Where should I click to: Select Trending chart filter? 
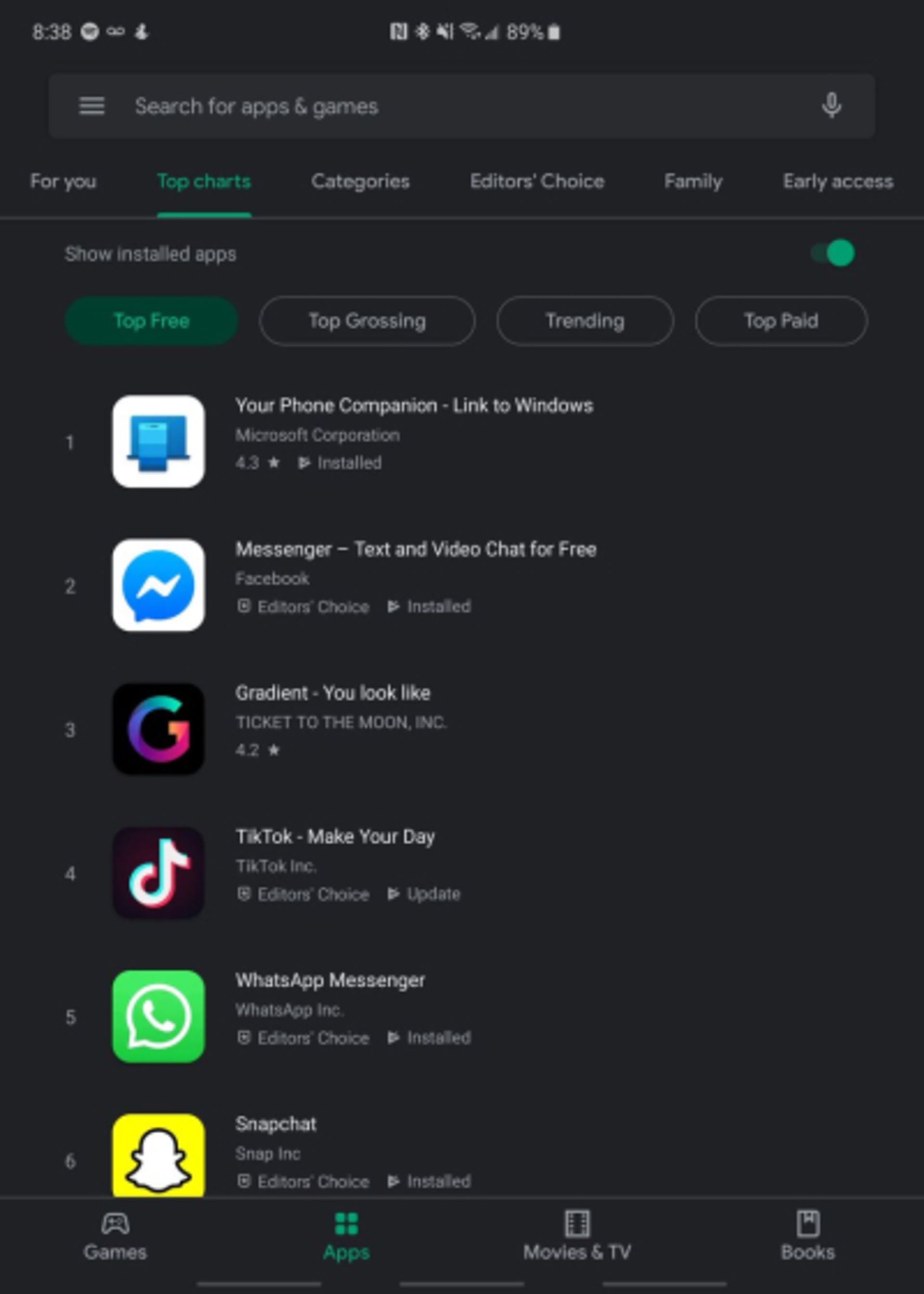585,321
